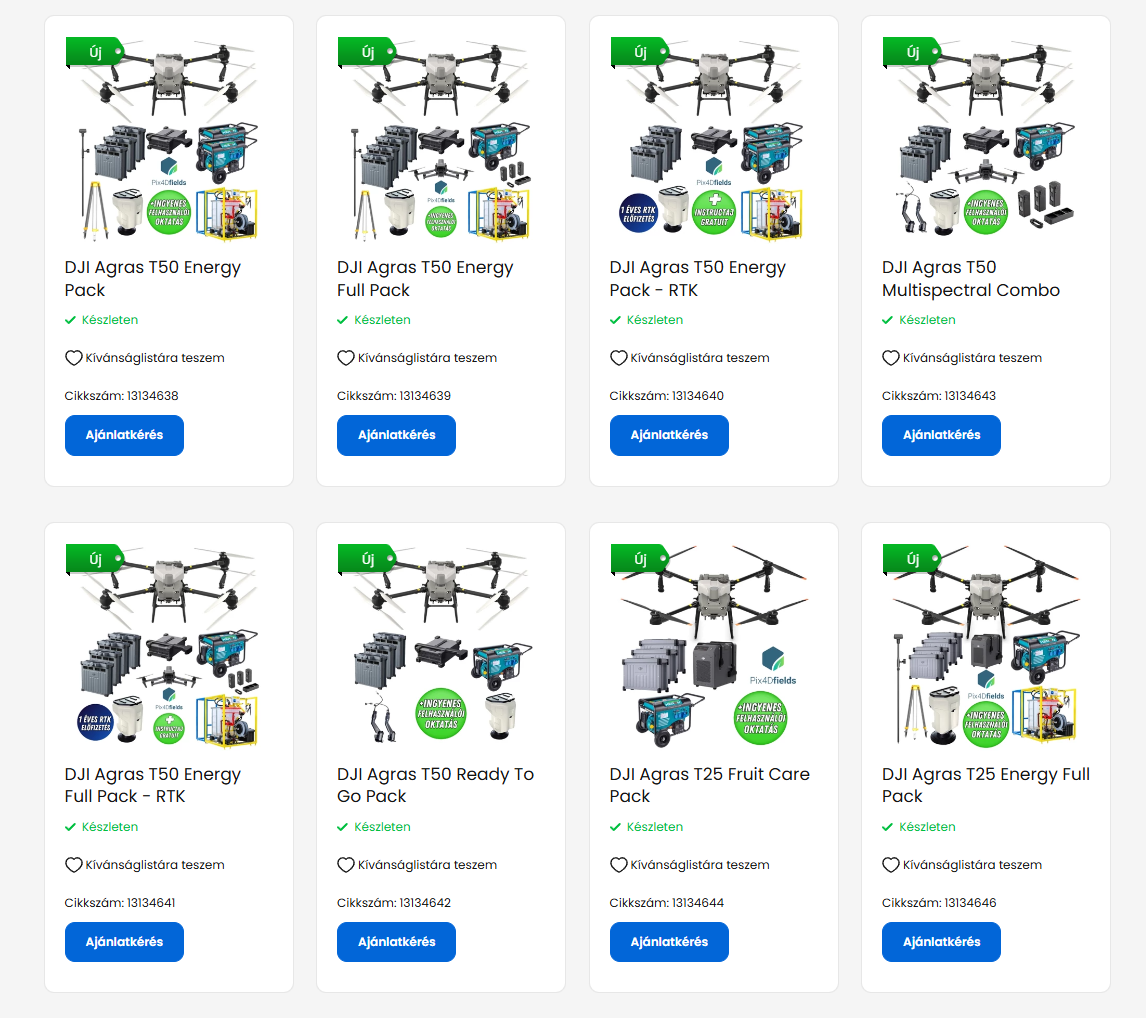Screen dimensions: 1146x1018
Task: Open DJI Agras T50 Energy Full Pack title
Action: [x=425, y=279]
